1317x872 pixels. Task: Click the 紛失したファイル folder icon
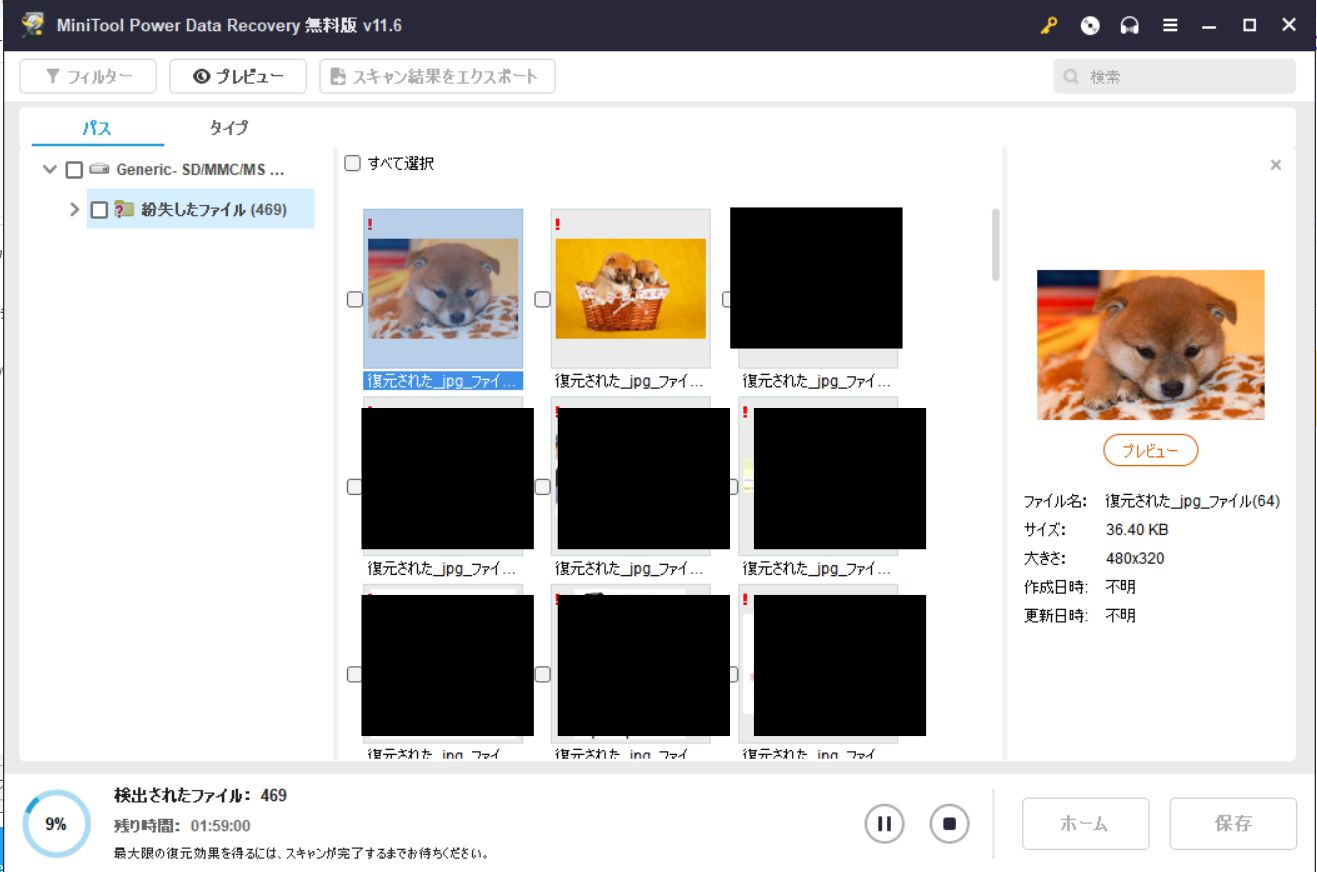tap(125, 209)
